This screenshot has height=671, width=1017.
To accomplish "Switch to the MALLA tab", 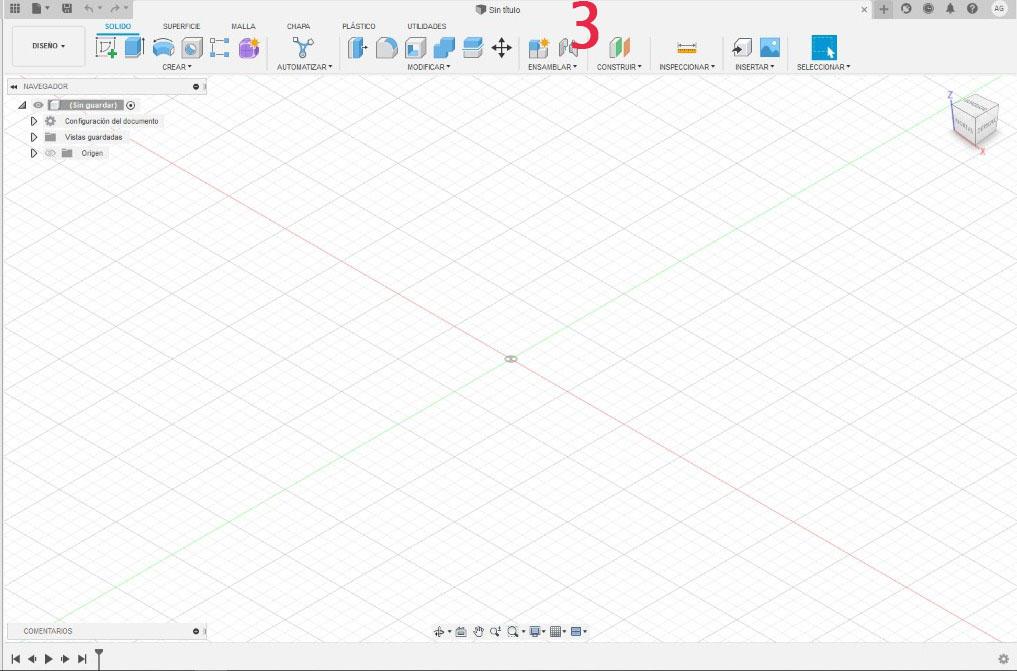I will (243, 27).
